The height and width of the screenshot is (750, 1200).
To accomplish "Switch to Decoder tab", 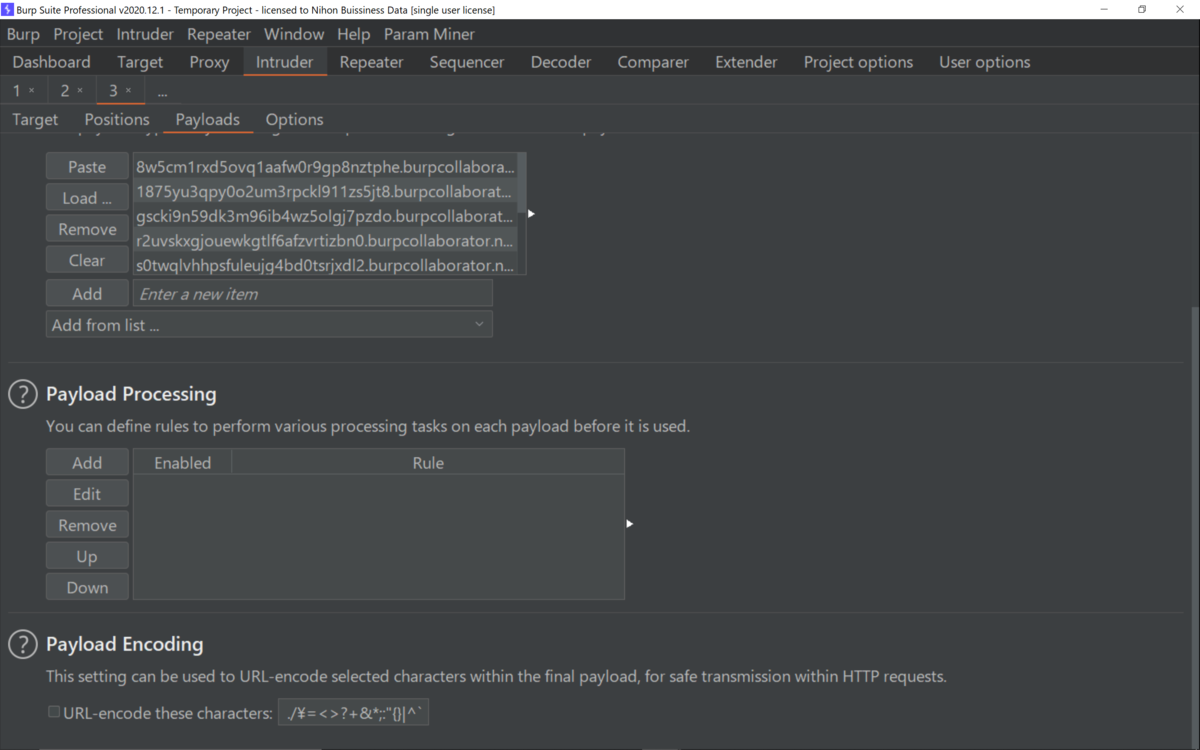I will (561, 62).
